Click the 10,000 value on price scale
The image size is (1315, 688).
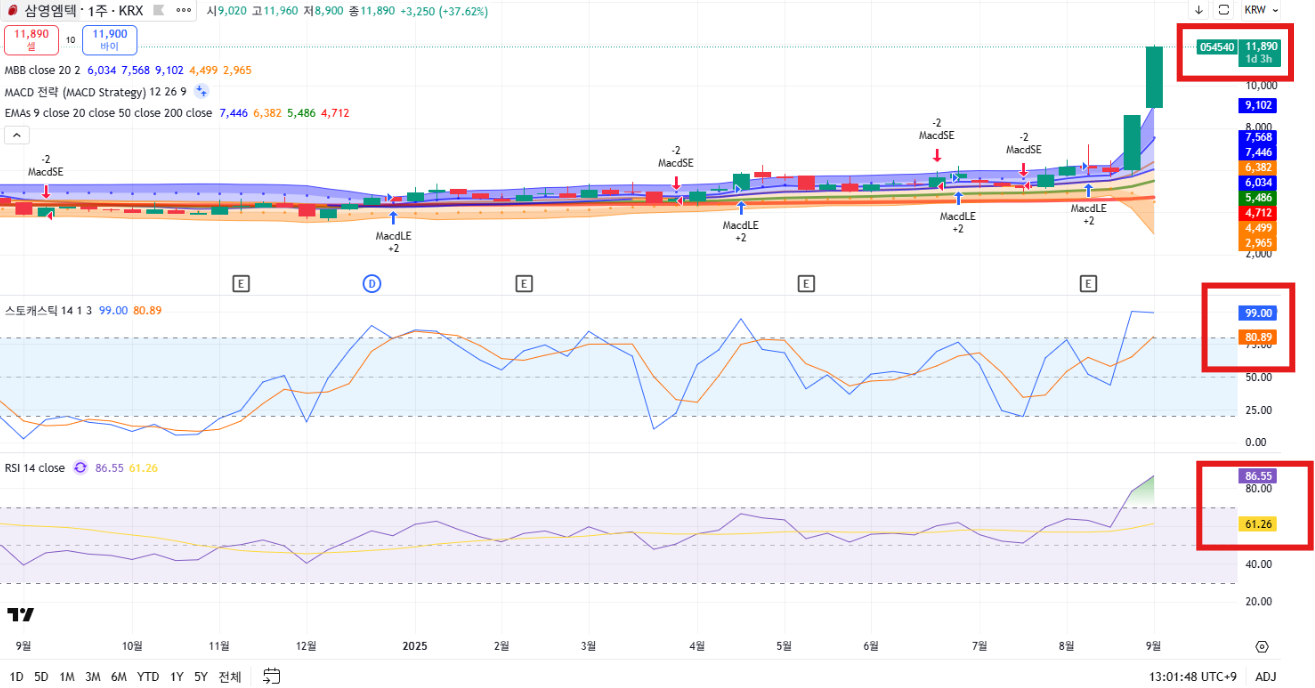(x=1261, y=85)
